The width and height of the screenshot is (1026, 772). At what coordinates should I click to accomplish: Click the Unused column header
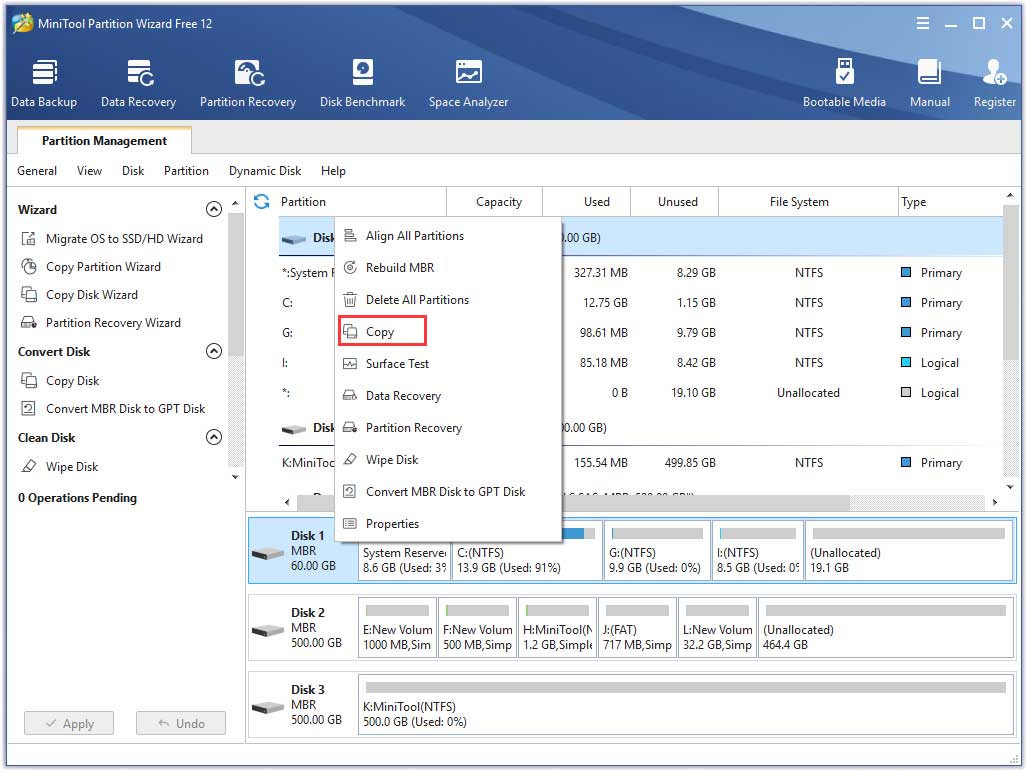(677, 202)
